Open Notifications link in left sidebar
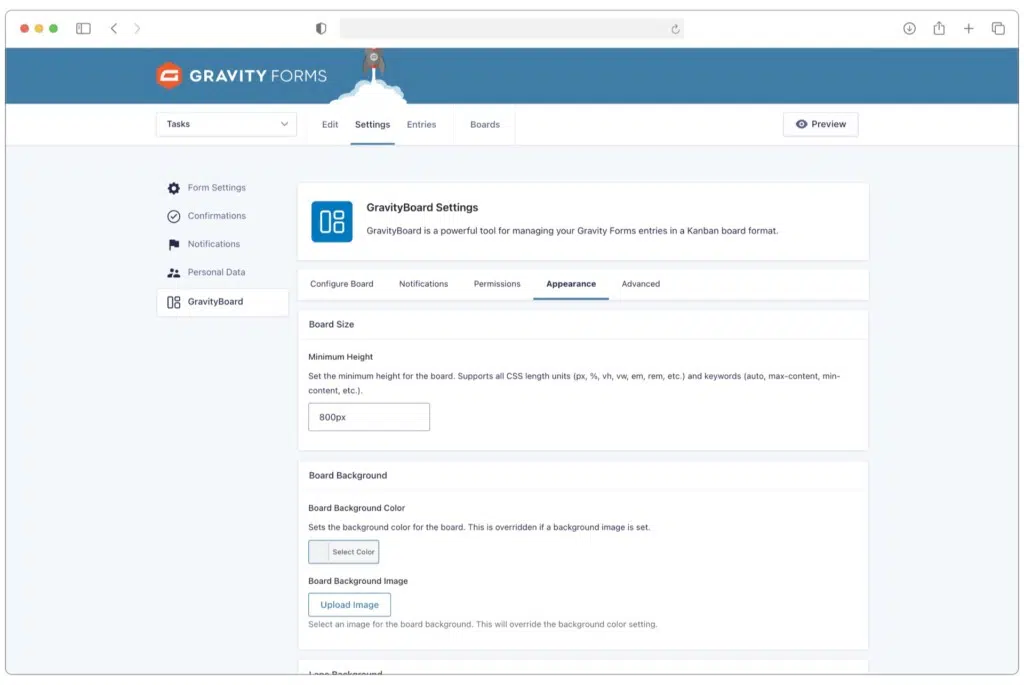The image size is (1024, 685). [214, 244]
